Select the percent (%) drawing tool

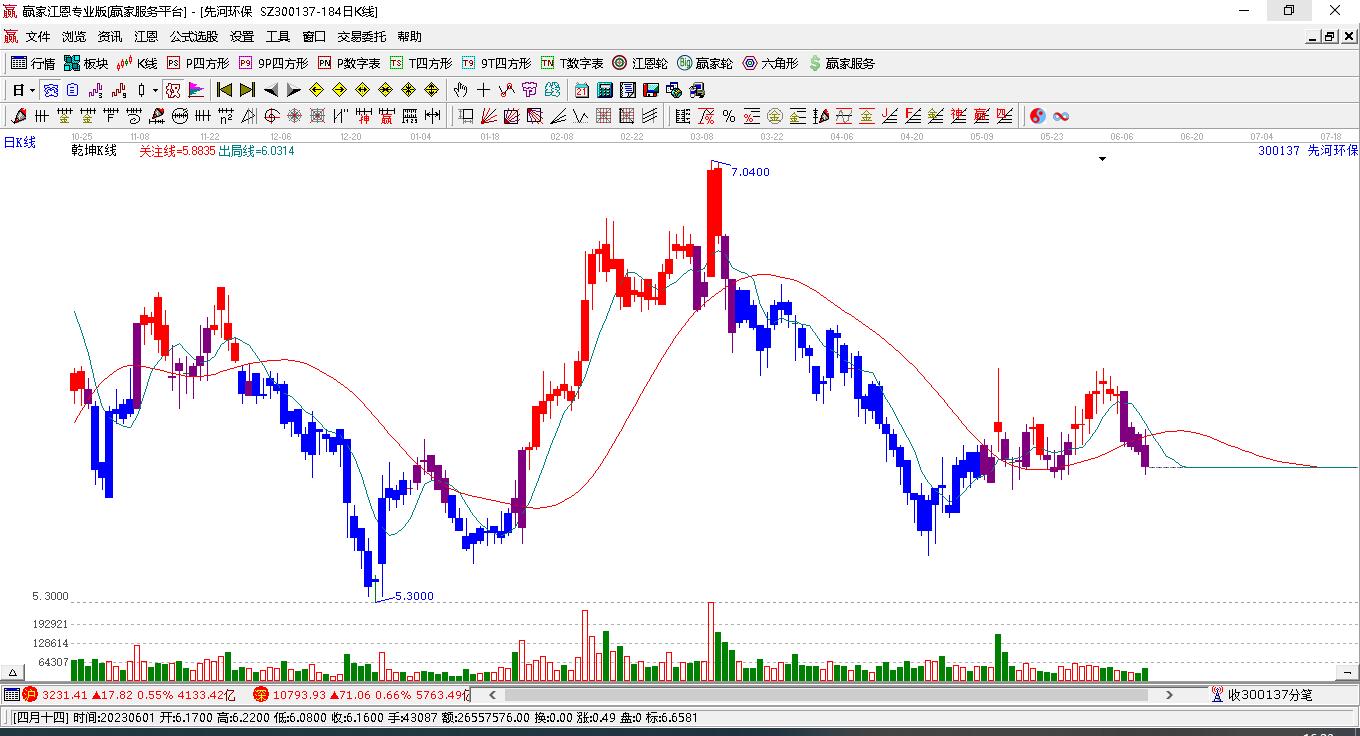[729, 116]
